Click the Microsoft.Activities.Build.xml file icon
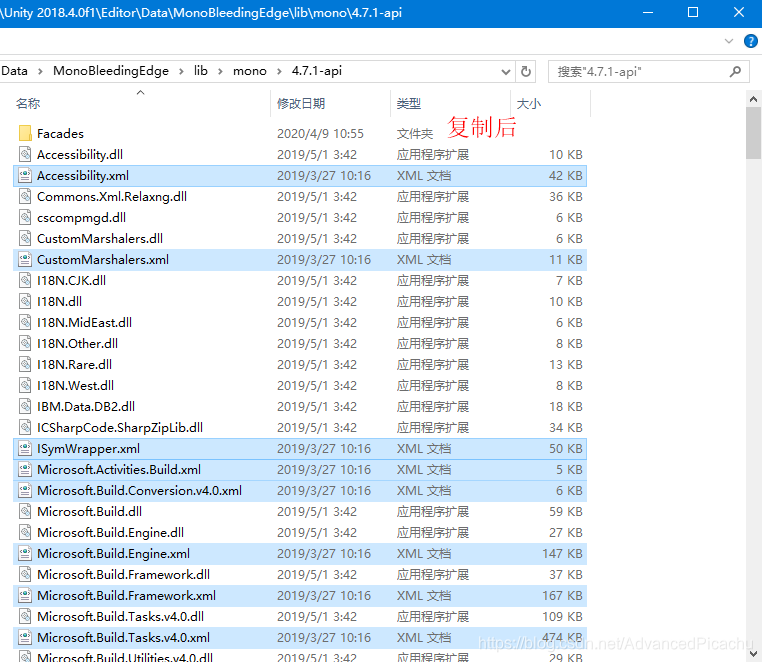Screen dimensions: 762x662 pyautogui.click(x=25, y=469)
